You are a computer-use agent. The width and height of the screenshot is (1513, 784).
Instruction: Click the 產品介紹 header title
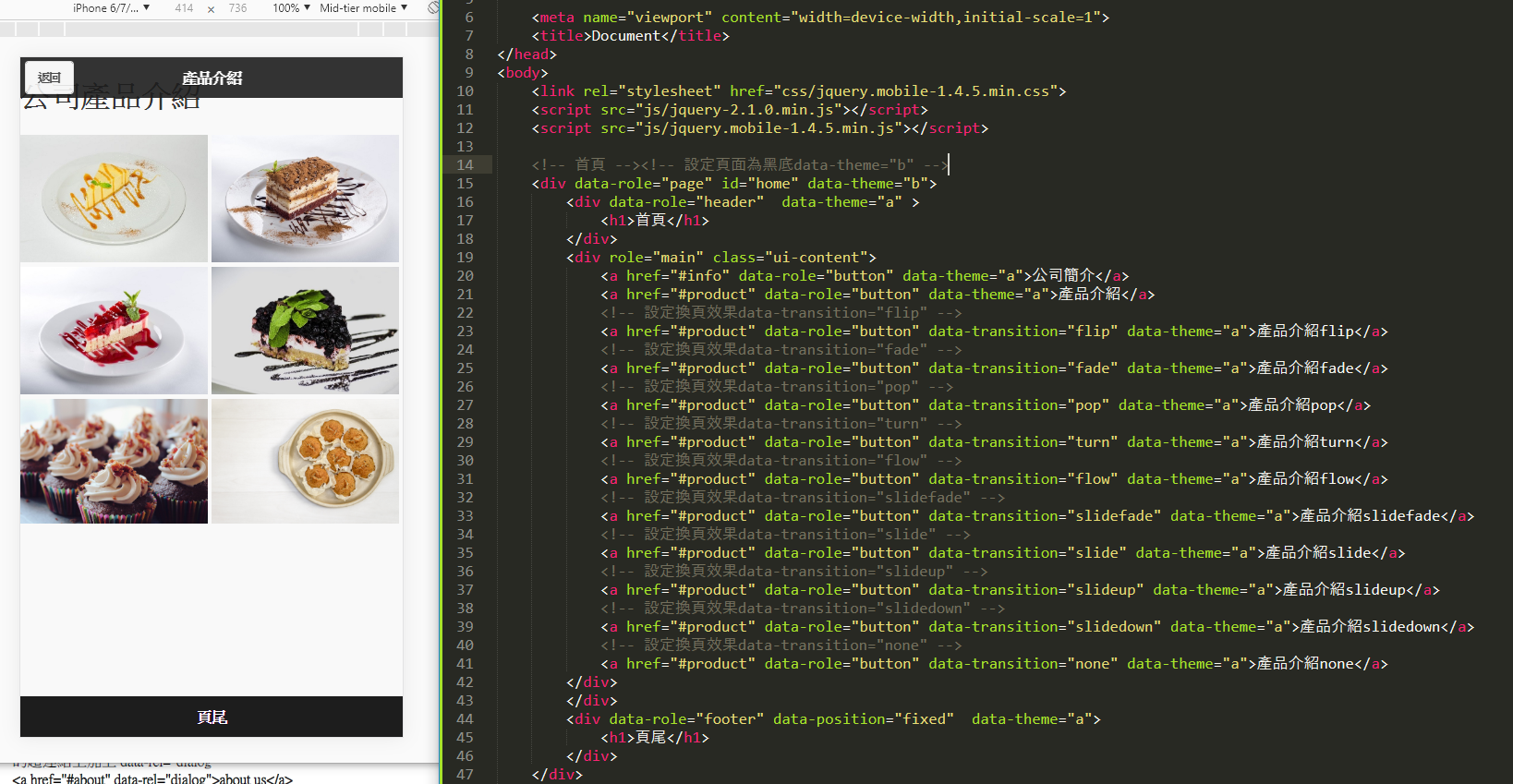[x=212, y=78]
